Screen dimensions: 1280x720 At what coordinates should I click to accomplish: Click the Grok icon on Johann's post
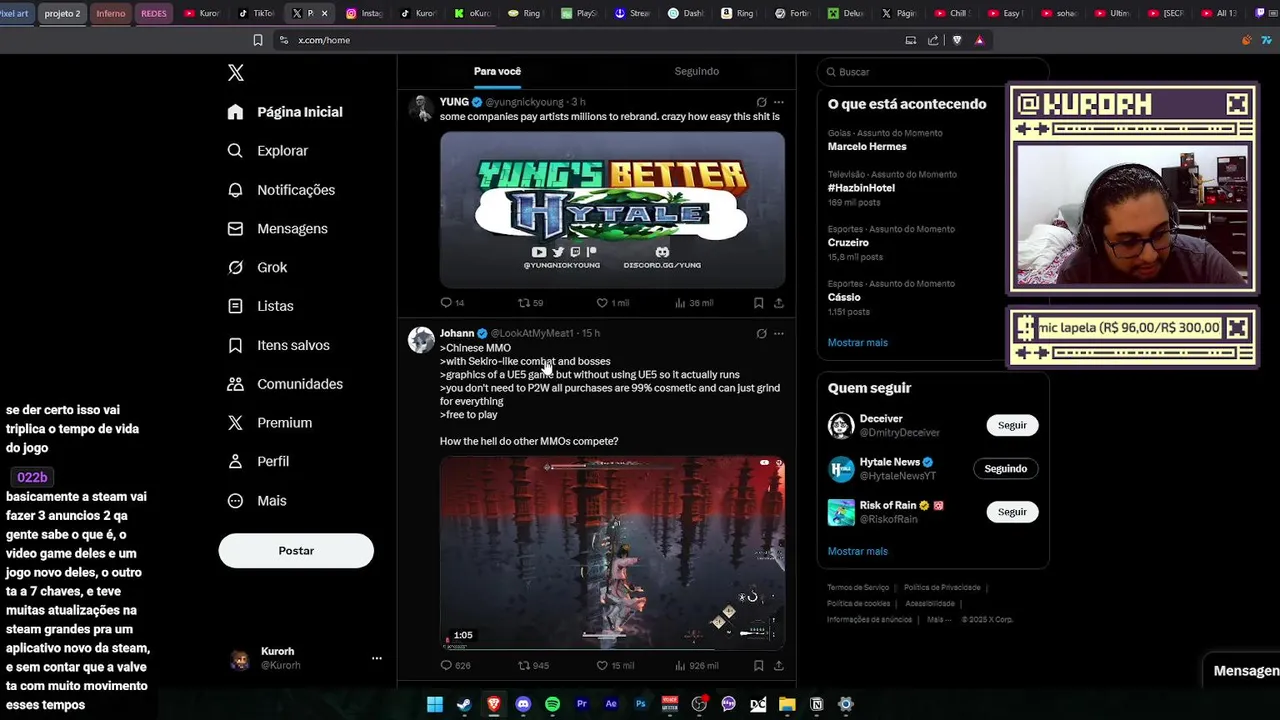pyautogui.click(x=761, y=333)
